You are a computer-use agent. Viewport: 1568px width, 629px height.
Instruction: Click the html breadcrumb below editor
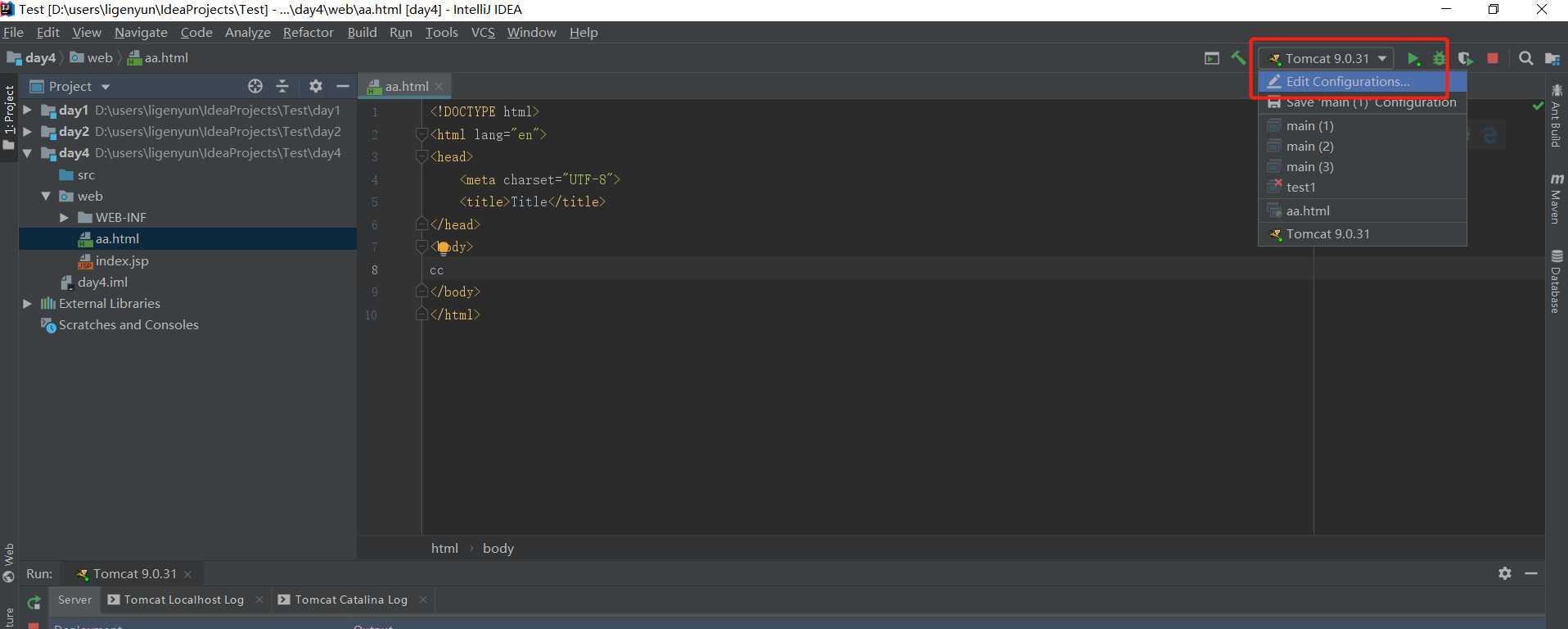click(444, 548)
